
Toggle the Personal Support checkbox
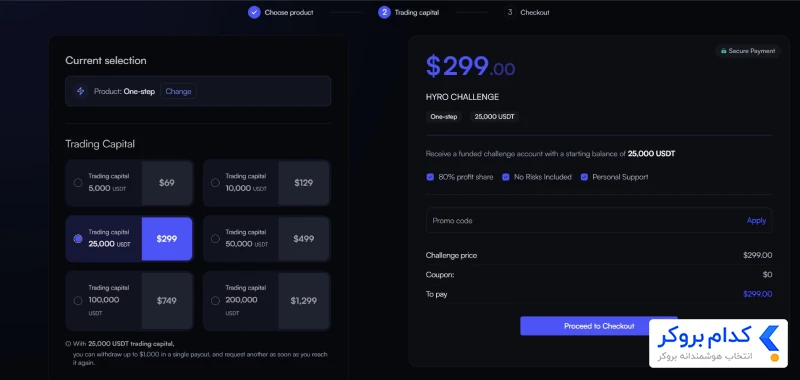point(584,177)
